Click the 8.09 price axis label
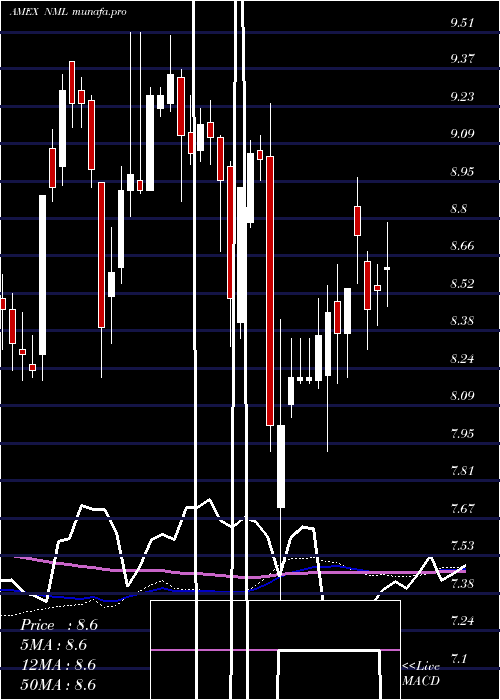The width and height of the screenshot is (500, 700). click(462, 396)
